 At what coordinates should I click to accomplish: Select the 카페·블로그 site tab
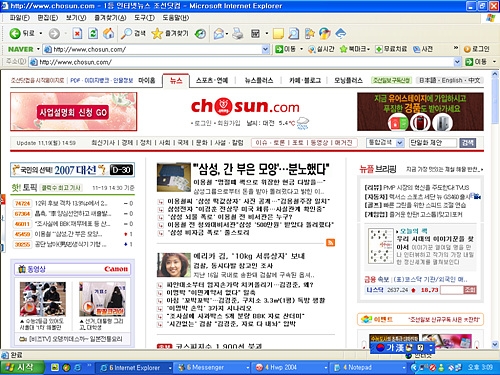coord(305,80)
